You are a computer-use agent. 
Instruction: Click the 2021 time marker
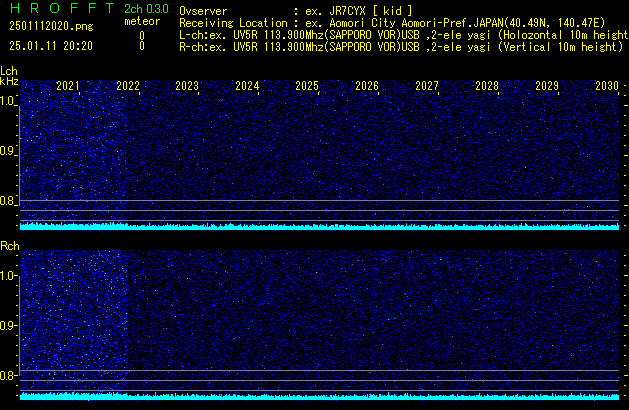tap(68, 86)
